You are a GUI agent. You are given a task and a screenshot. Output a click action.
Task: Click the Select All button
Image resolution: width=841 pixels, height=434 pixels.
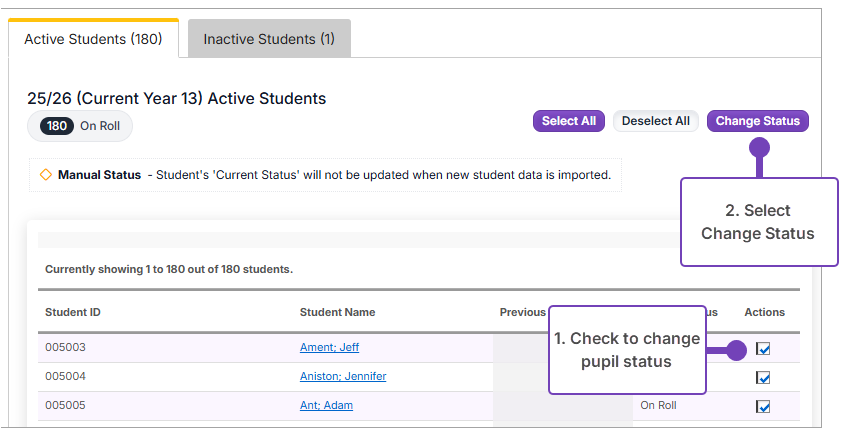(x=568, y=121)
